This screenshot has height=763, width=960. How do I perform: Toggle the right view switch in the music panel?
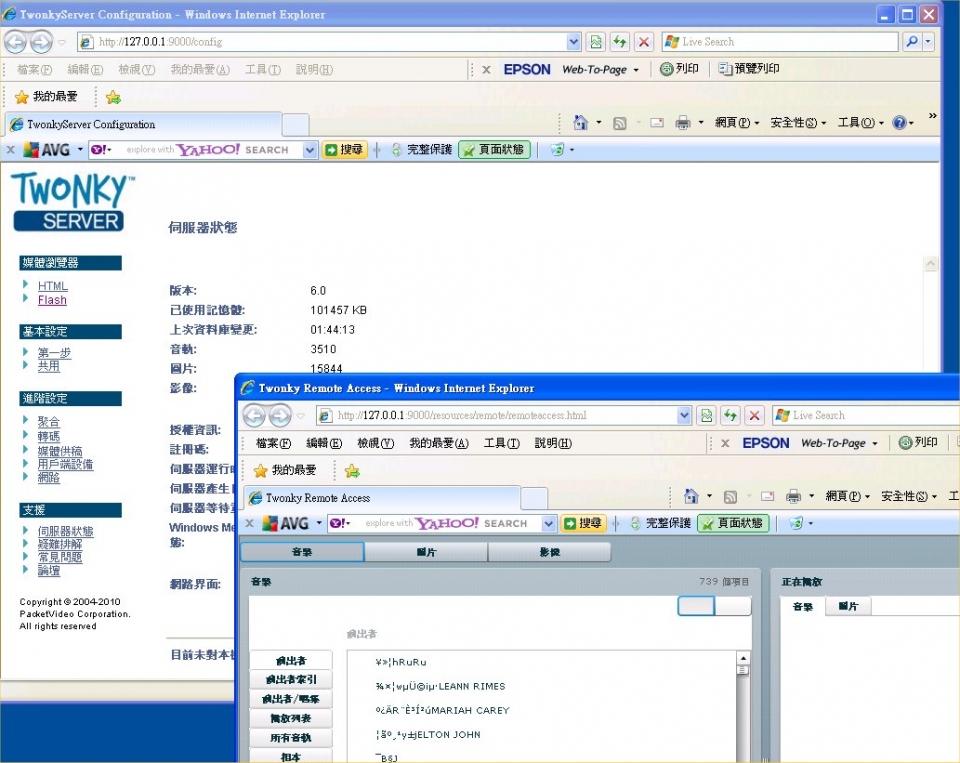(x=733, y=606)
